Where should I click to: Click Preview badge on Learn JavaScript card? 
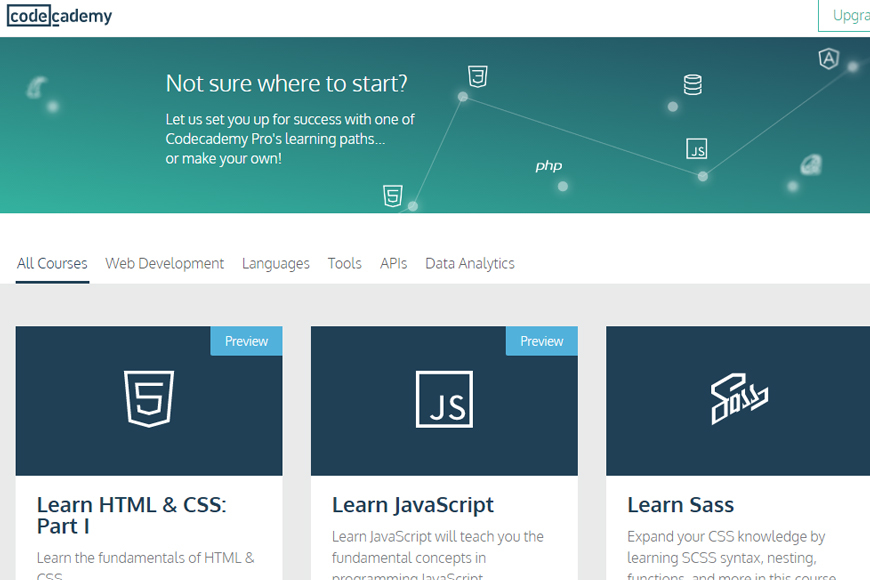pos(542,341)
